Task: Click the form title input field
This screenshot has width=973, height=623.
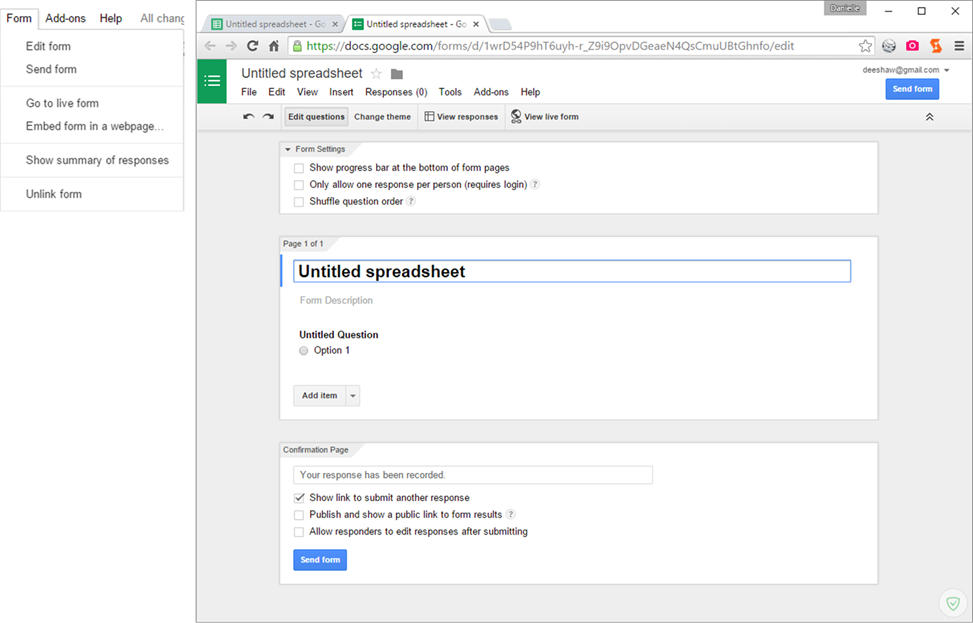Action: click(572, 271)
